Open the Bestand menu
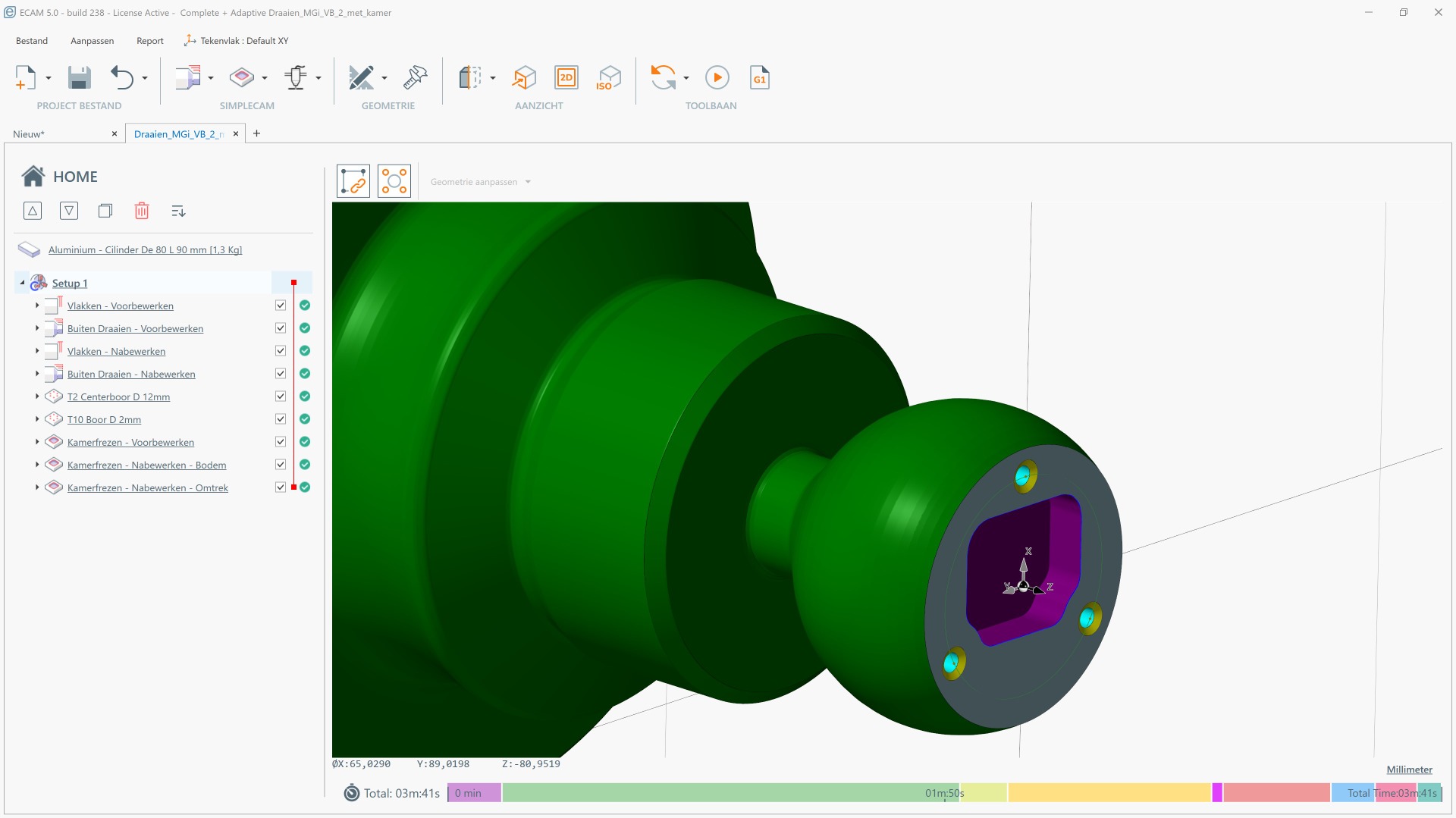Image resolution: width=1456 pixels, height=818 pixels. 32,41
